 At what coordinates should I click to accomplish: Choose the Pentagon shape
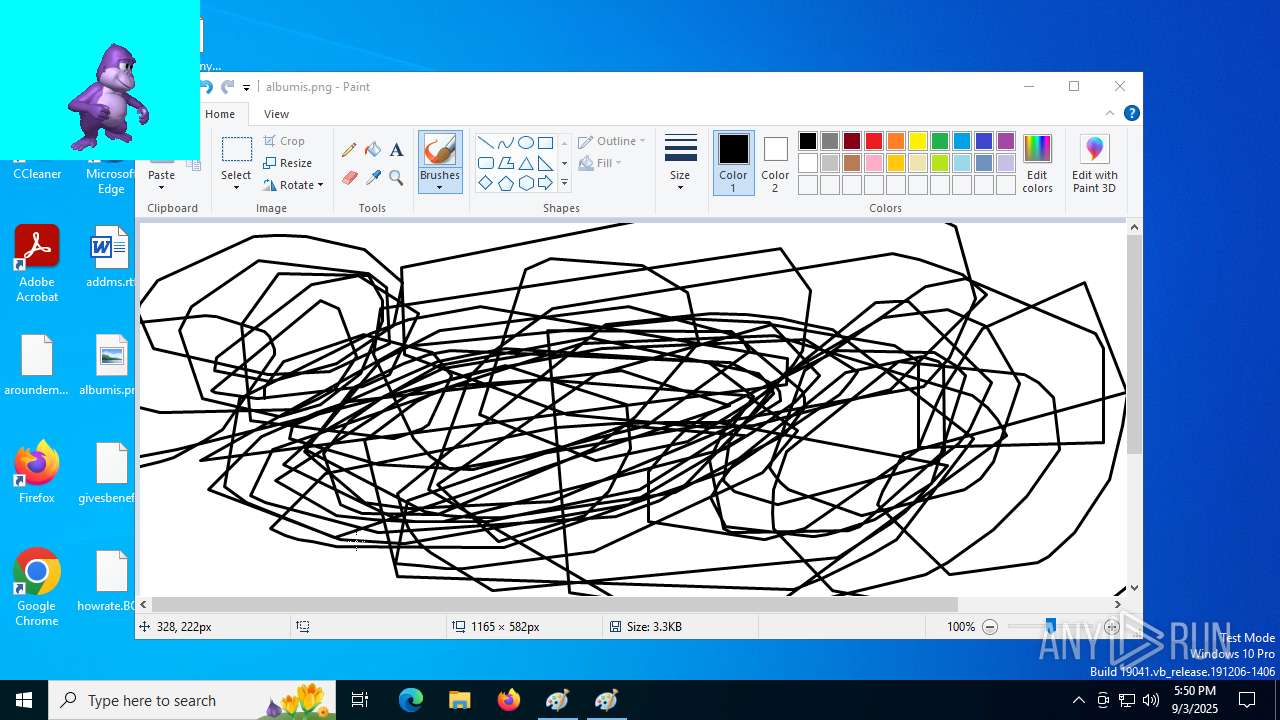505,183
